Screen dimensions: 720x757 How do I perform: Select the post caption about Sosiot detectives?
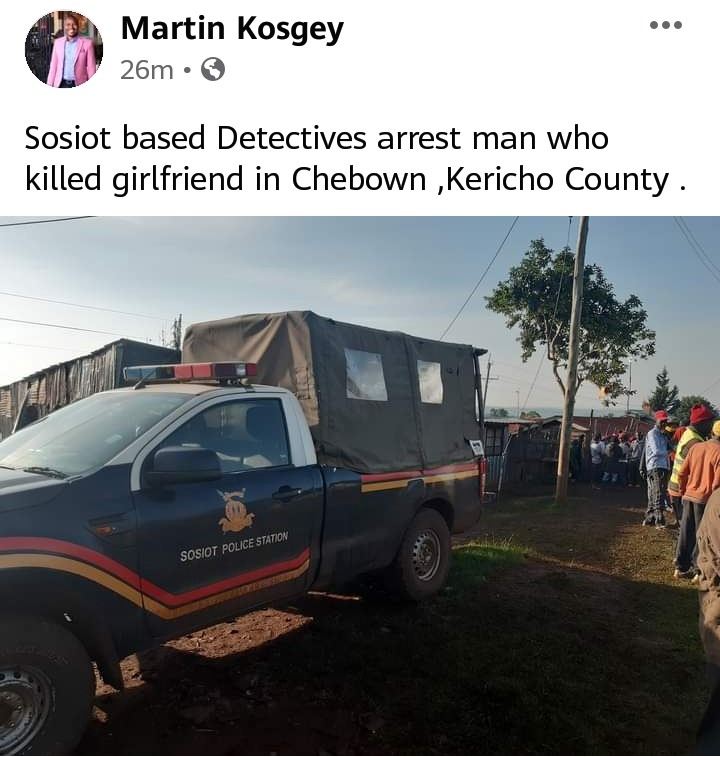(355, 158)
